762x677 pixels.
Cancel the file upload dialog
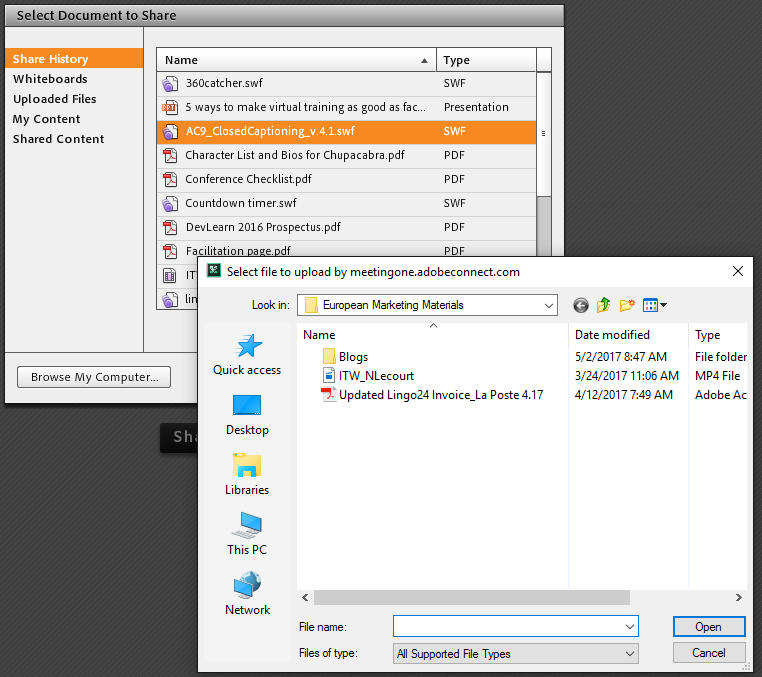[x=709, y=653]
